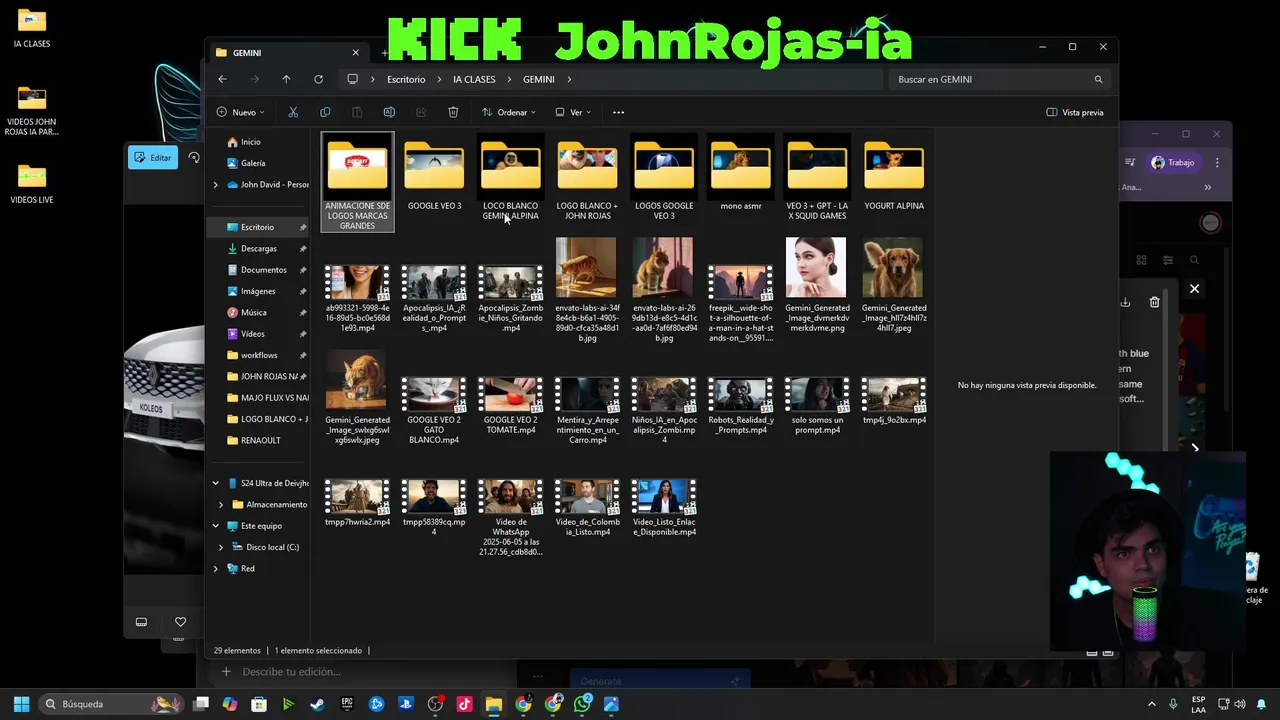Screen dimensions: 1280x720
Task: Click the Cut scissors icon
Action: click(x=293, y=112)
